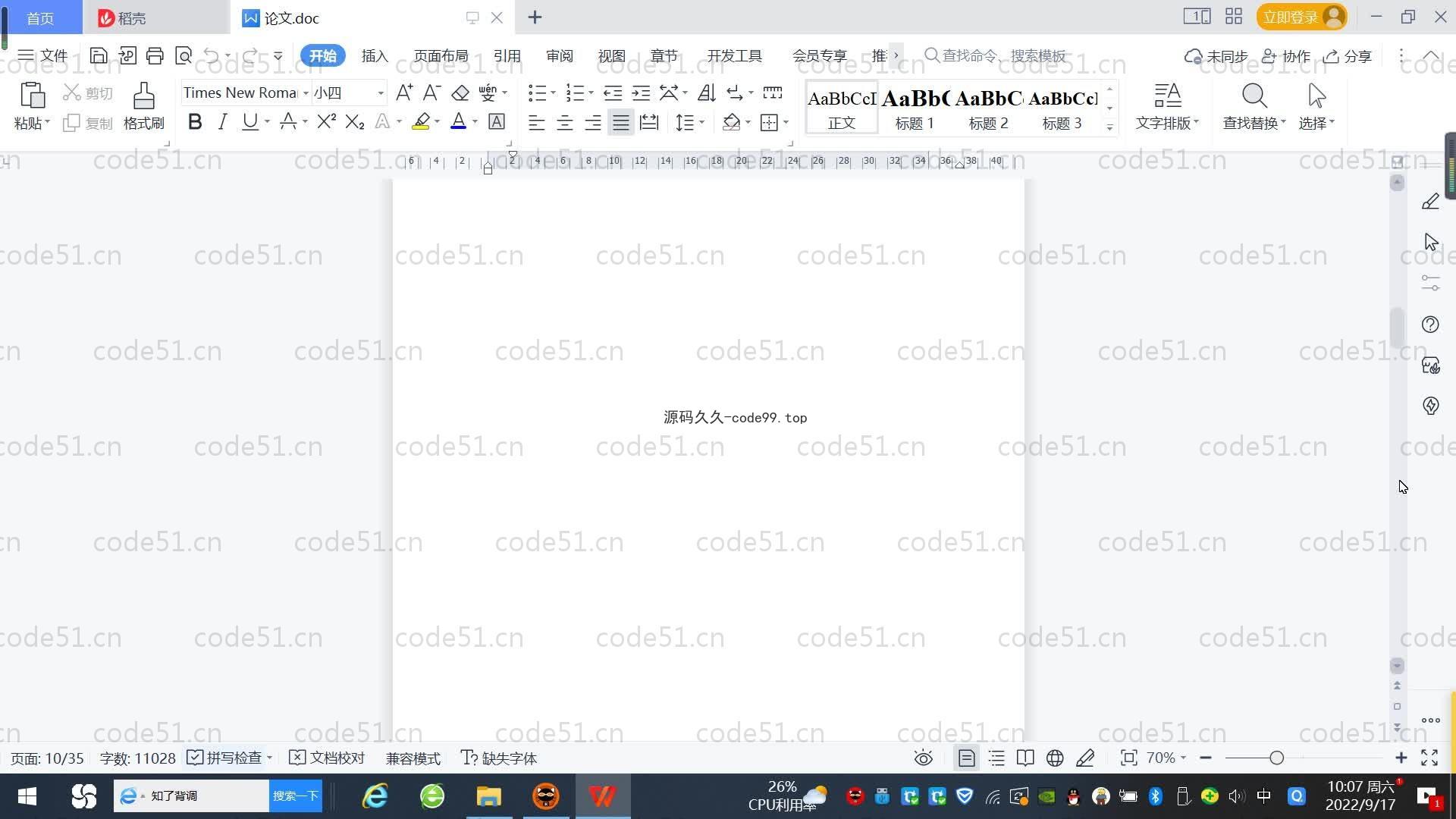
Task: Increase font size with A+ icon
Action: (404, 93)
